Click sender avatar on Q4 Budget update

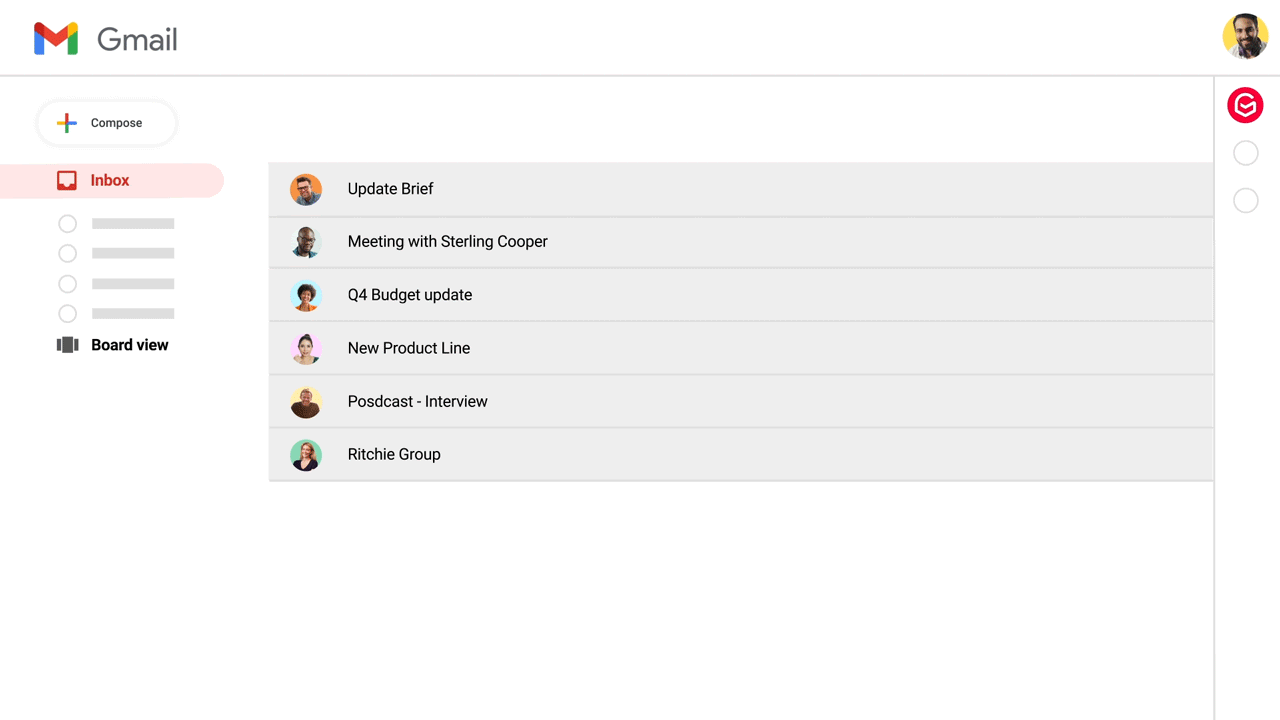[x=306, y=295]
